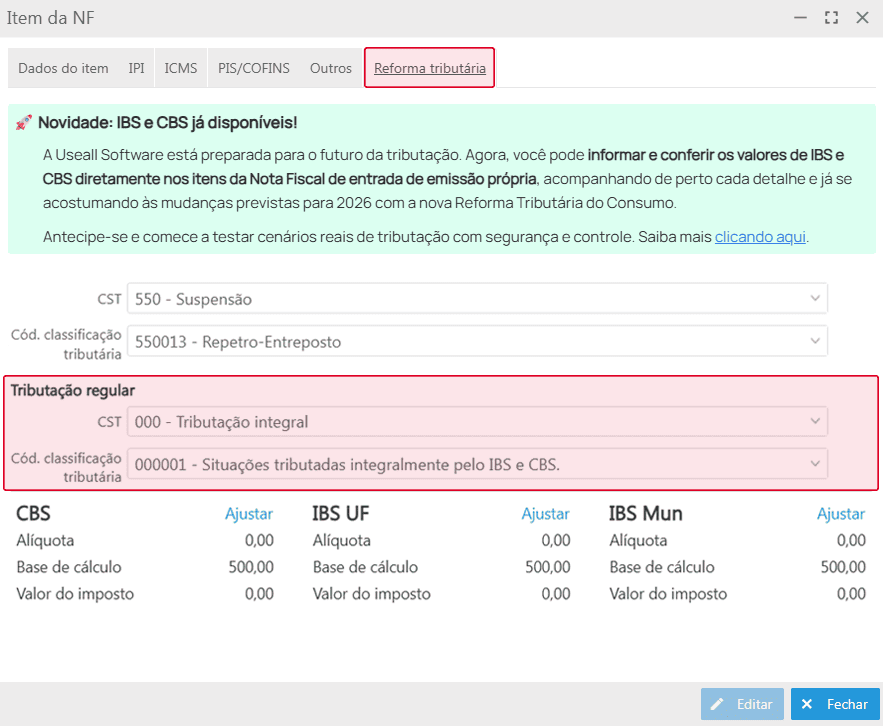Minimize the Item da NF window
Viewport: 883px width, 726px height.
(800, 18)
